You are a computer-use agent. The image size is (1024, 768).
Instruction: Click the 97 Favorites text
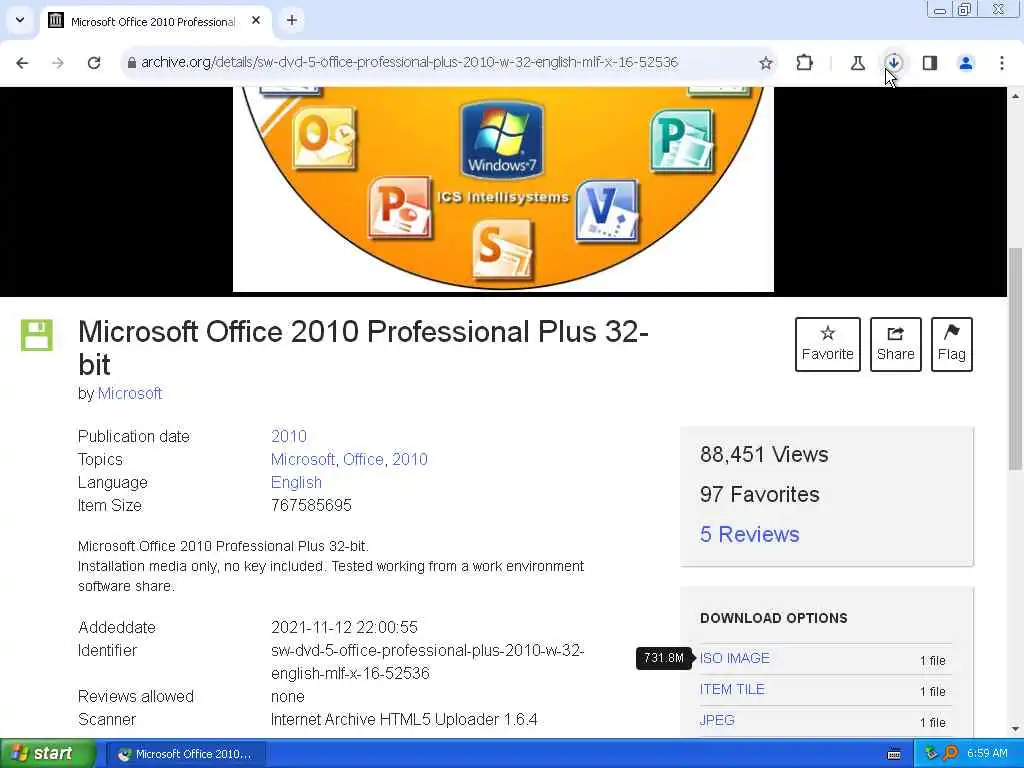pyautogui.click(x=760, y=494)
